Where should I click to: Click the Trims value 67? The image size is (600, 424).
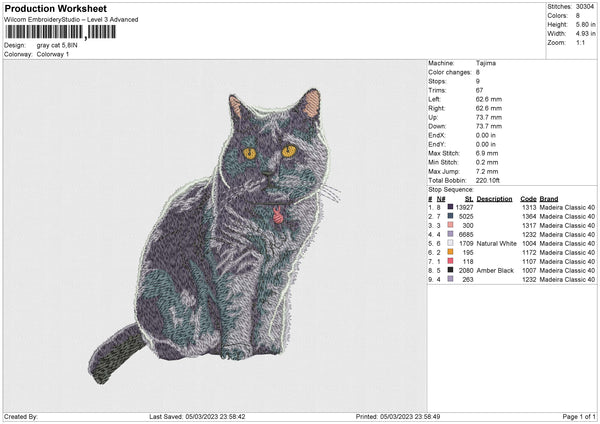(x=479, y=90)
